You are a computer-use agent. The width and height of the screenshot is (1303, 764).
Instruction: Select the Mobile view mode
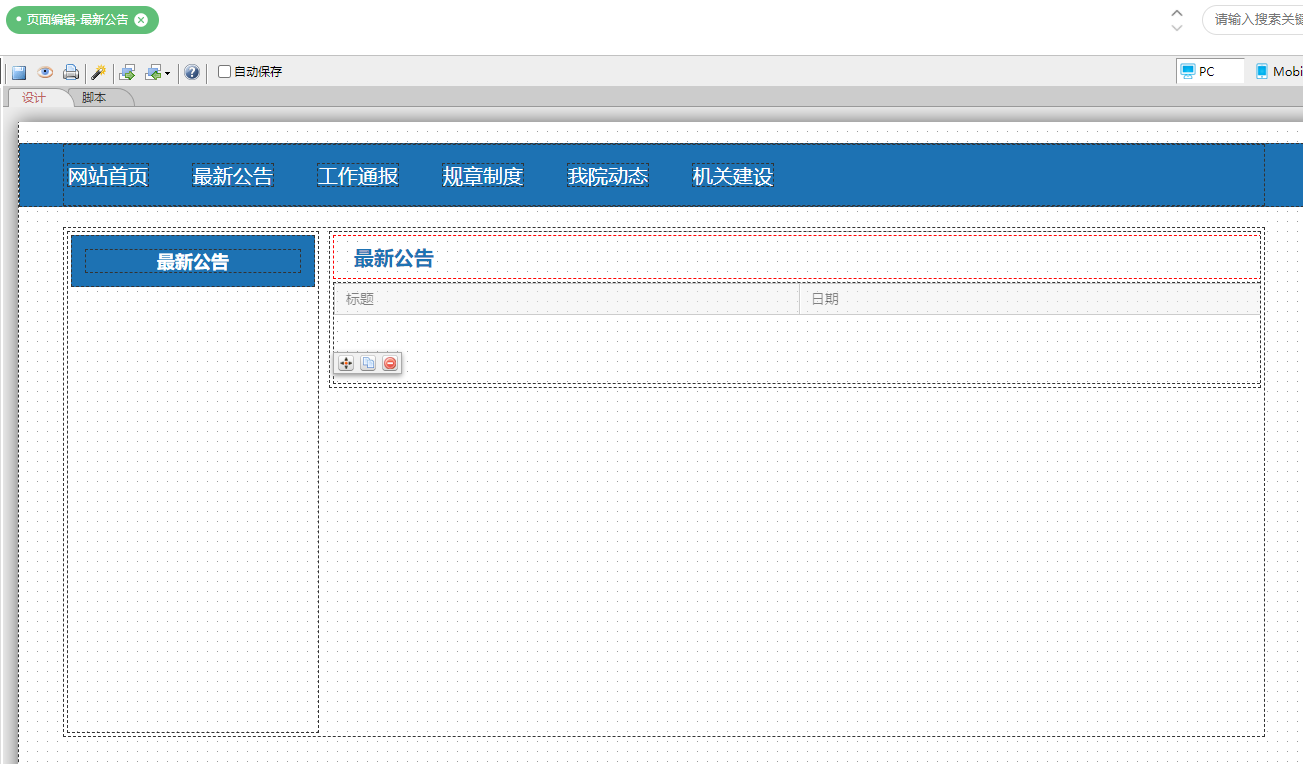1279,71
